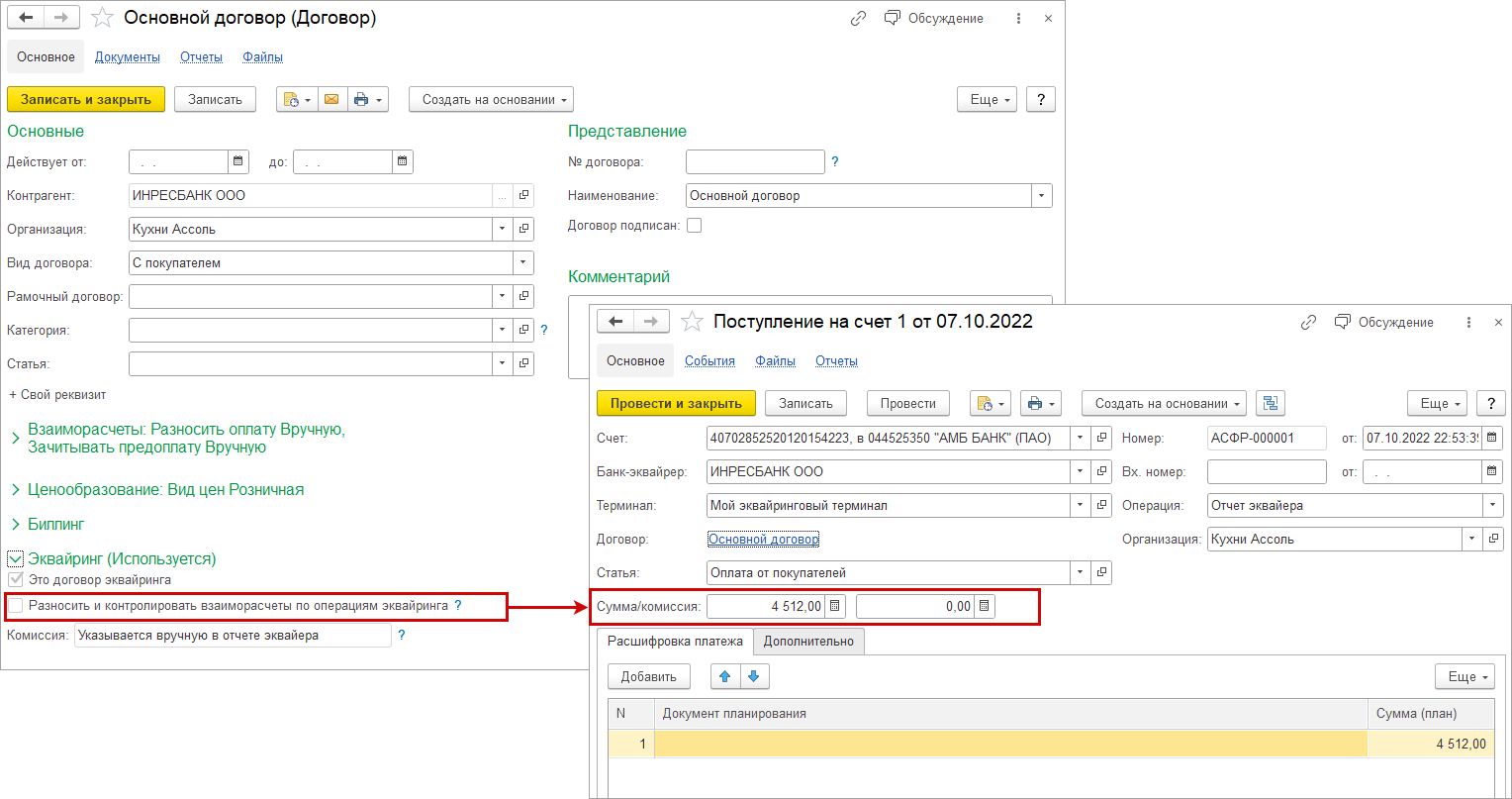Click Провести и закрыть button
The height and width of the screenshot is (799, 1512).
point(676,403)
